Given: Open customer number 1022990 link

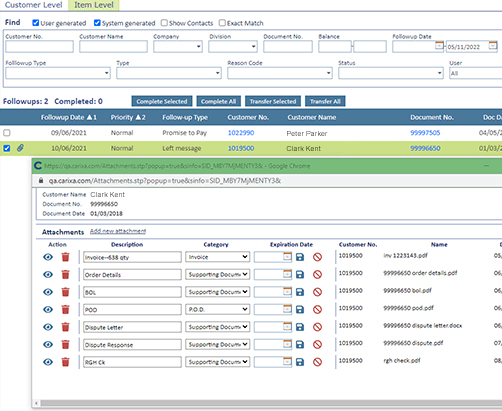Looking at the screenshot, I should (x=241, y=133).
